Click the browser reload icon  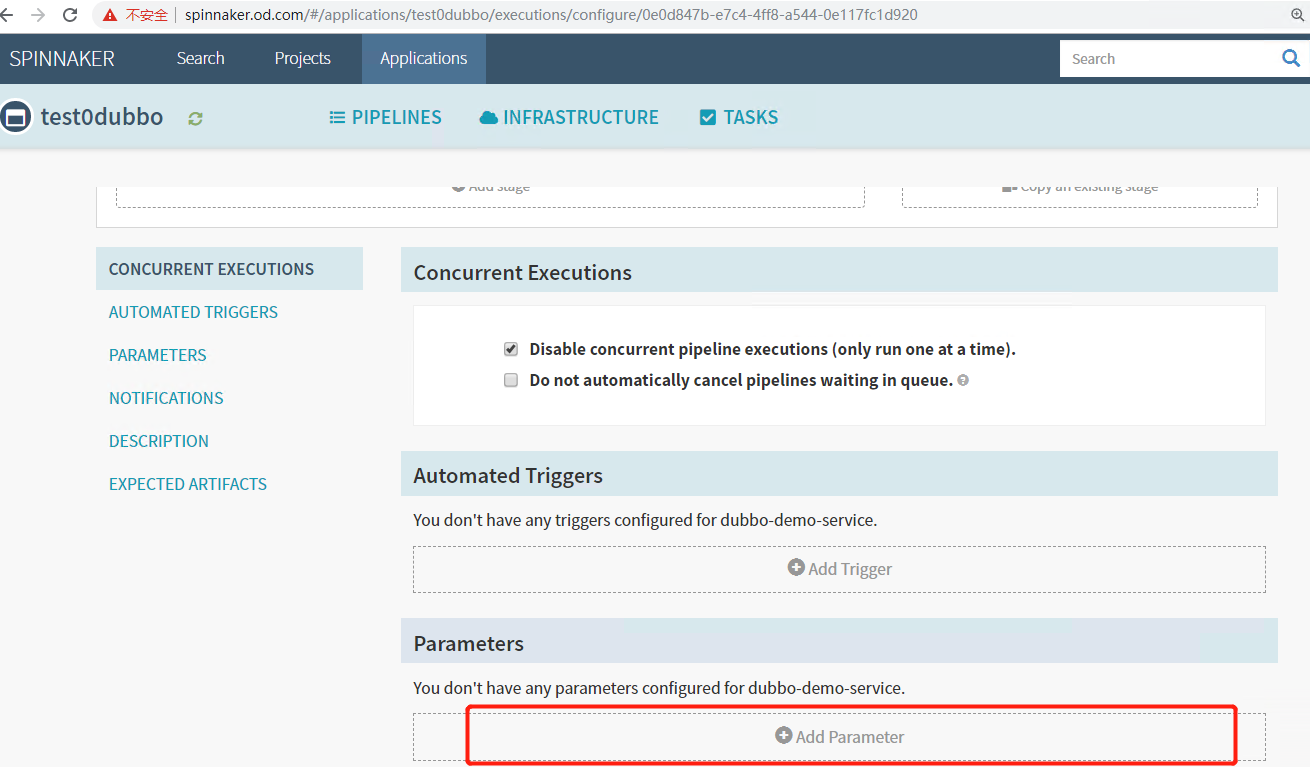pyautogui.click(x=70, y=15)
